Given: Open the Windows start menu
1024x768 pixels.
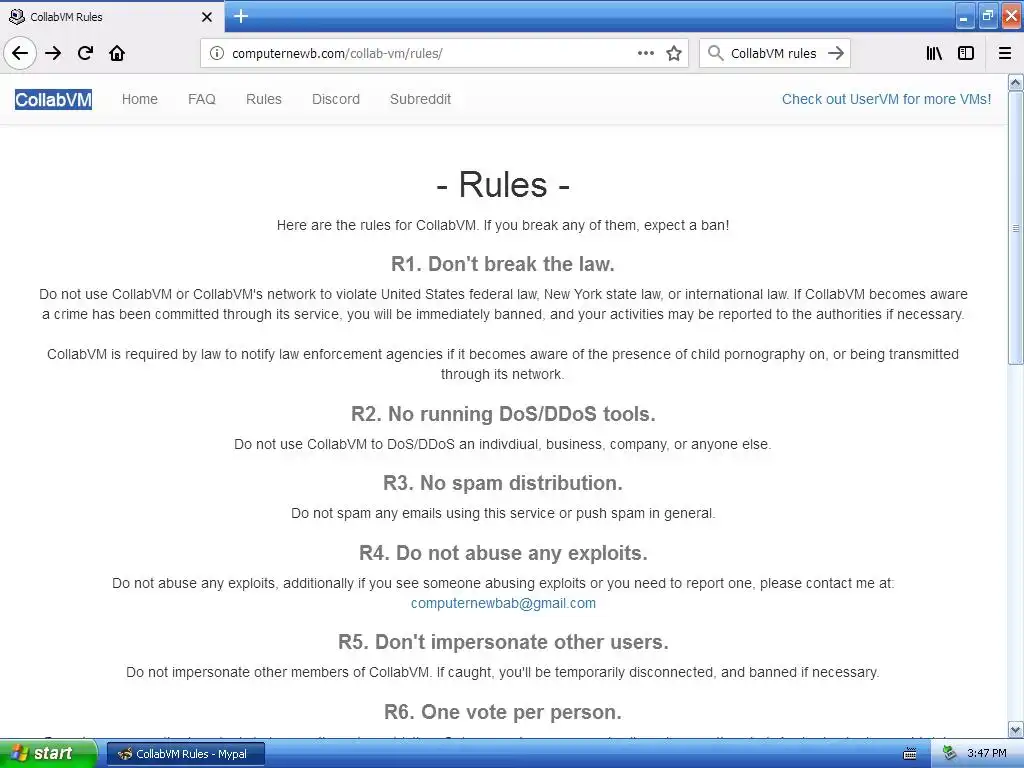Looking at the screenshot, I should click(x=48, y=754).
